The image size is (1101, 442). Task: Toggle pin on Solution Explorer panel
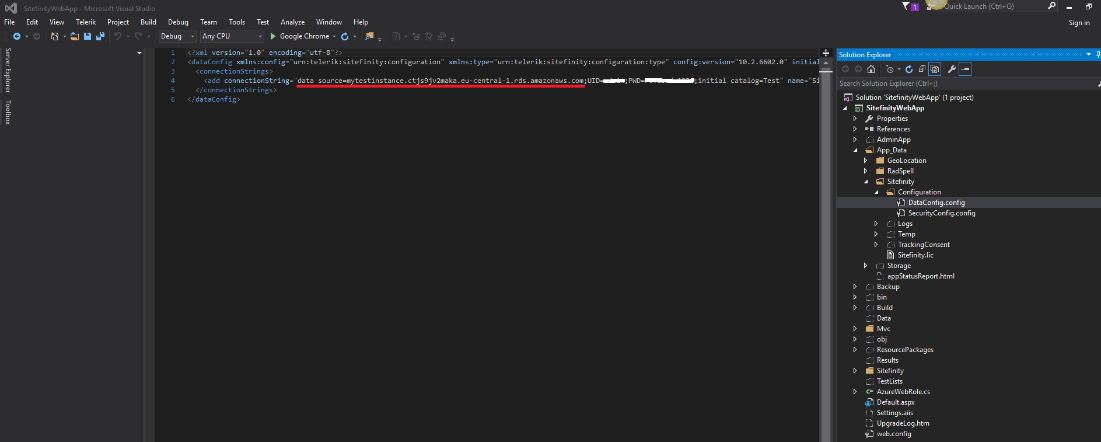point(1096,54)
